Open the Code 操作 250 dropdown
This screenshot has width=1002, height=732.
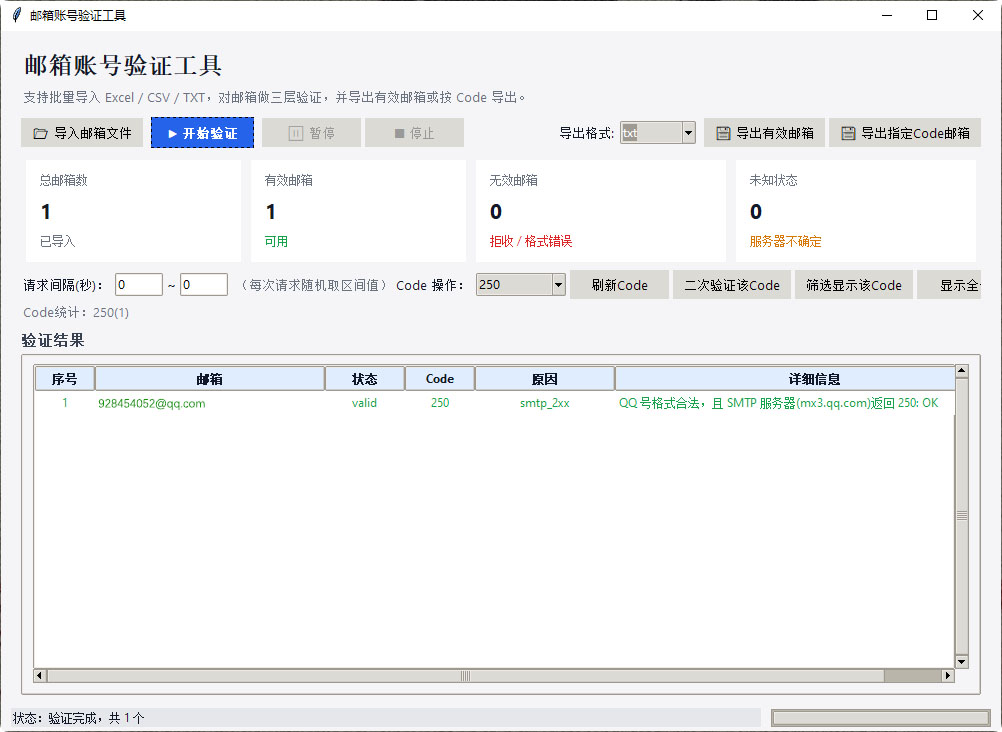pos(558,284)
